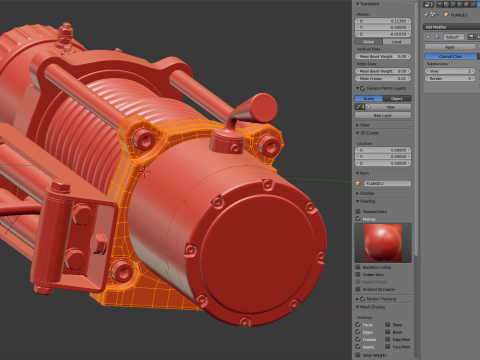Click the Edges Mean Bevel Weight field
This screenshot has width=480, height=360.
[x=383, y=71]
